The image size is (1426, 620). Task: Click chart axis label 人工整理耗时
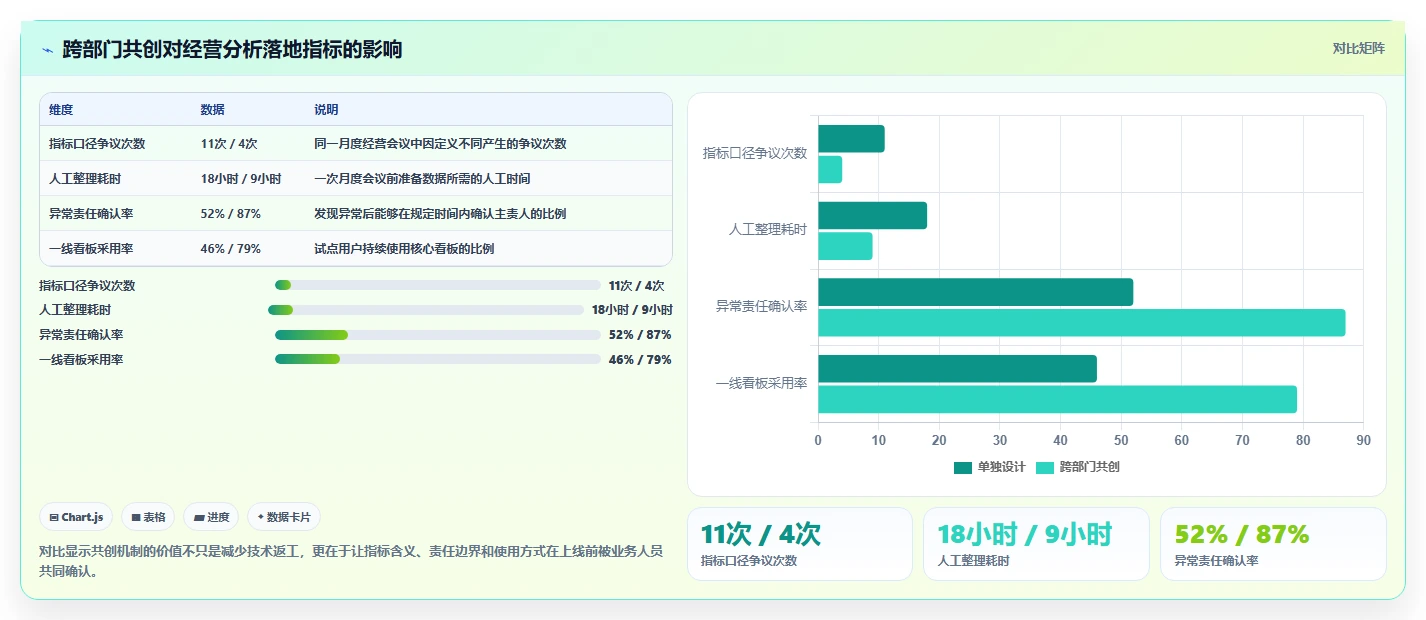coord(768,230)
